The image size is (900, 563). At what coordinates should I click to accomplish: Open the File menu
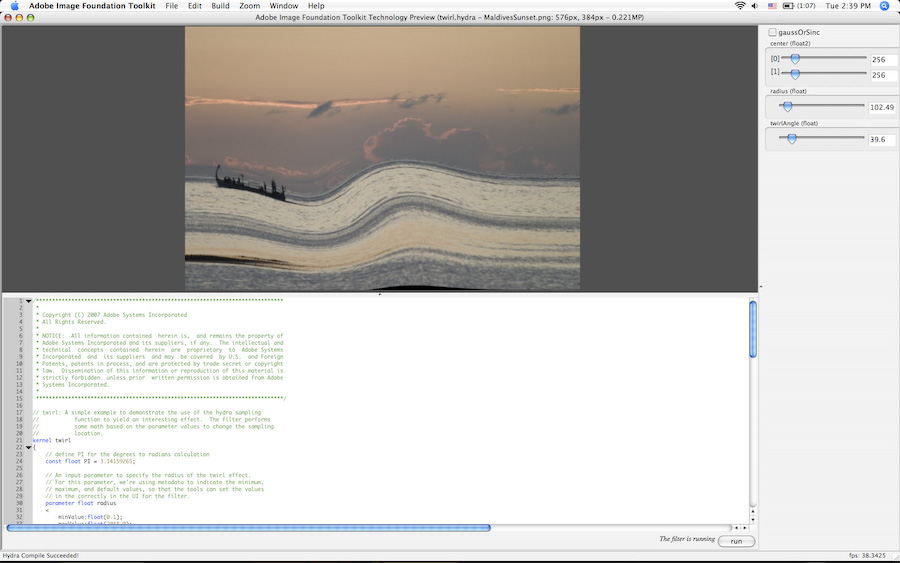point(171,6)
